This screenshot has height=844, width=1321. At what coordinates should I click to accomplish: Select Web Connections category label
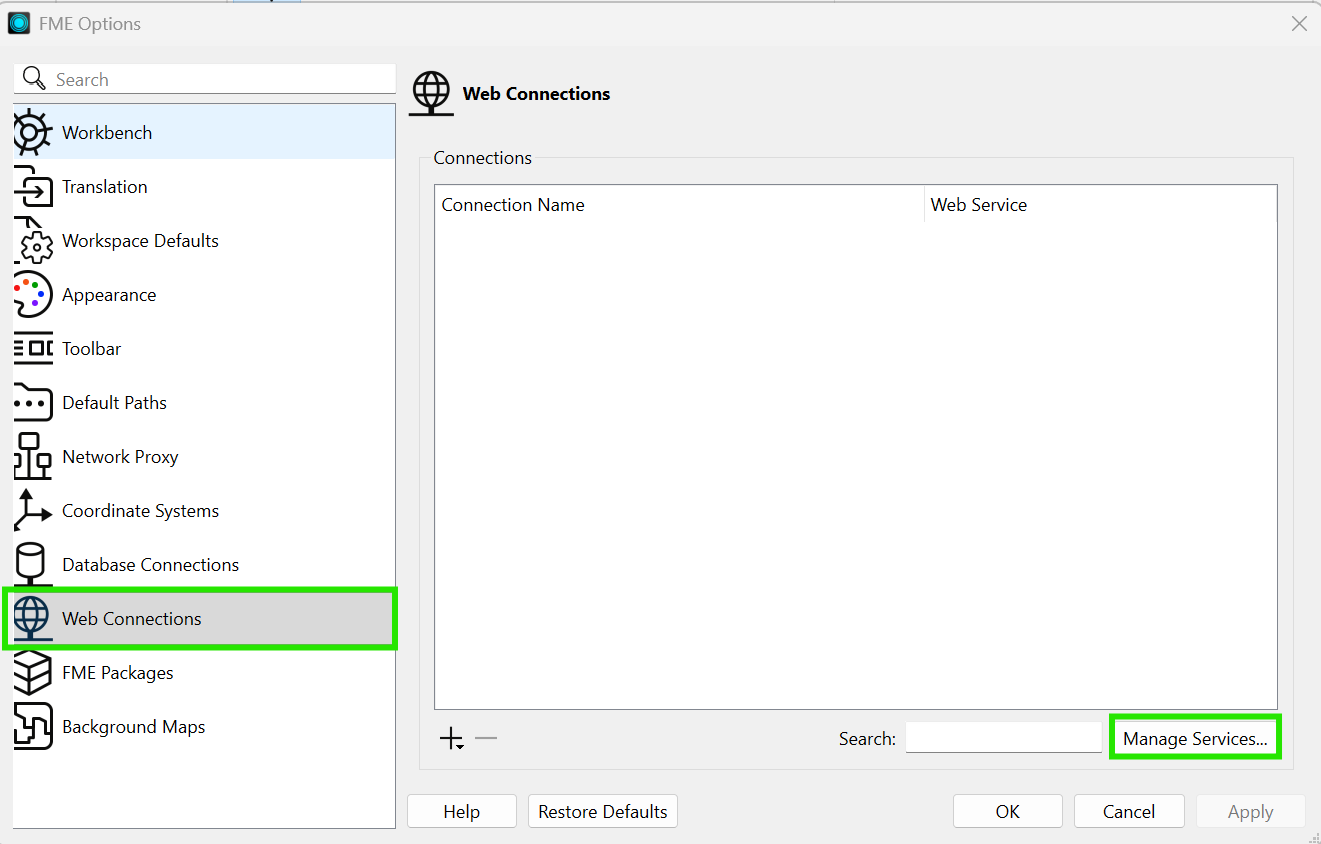point(132,618)
